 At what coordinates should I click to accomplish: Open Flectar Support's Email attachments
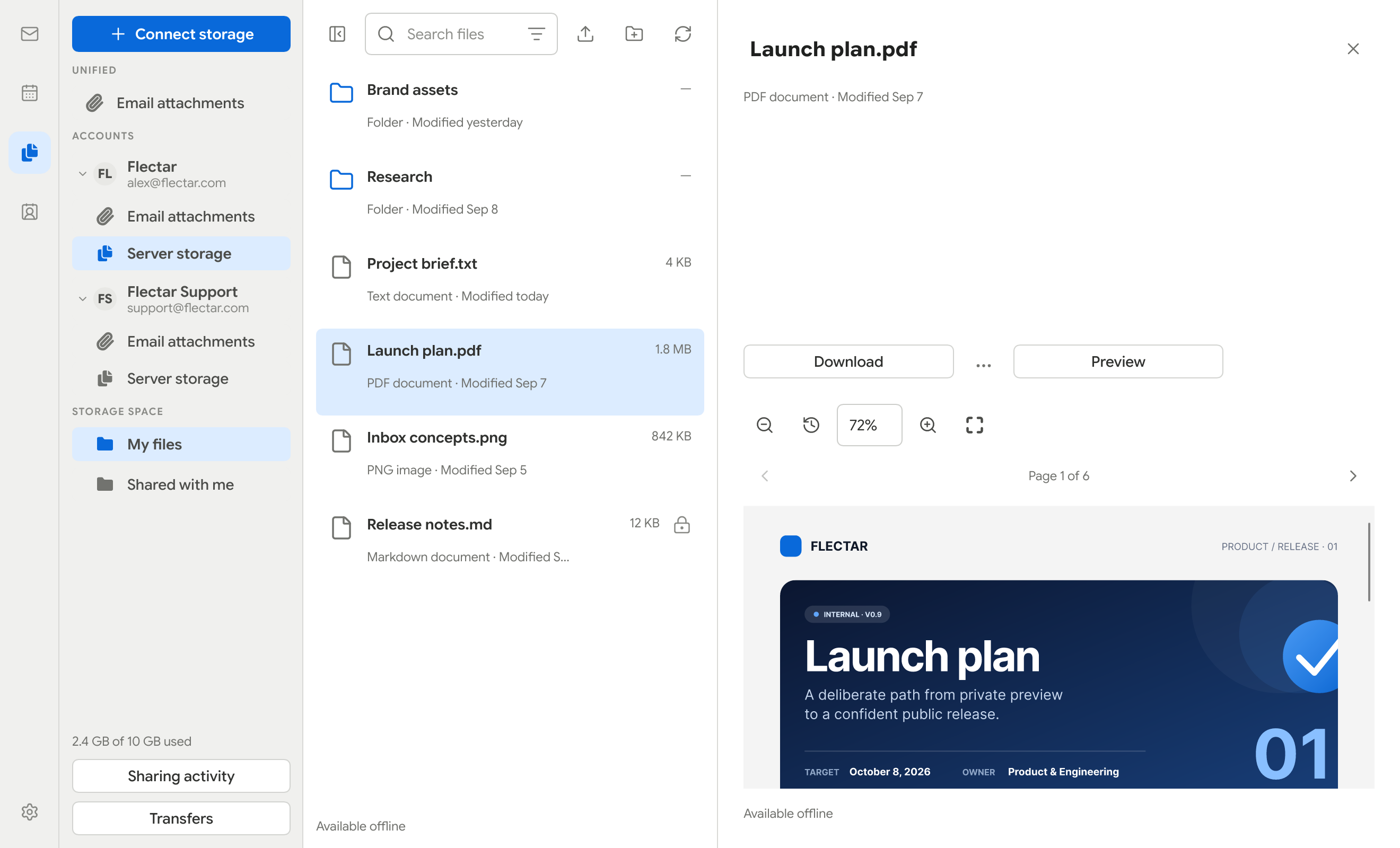pos(181,341)
